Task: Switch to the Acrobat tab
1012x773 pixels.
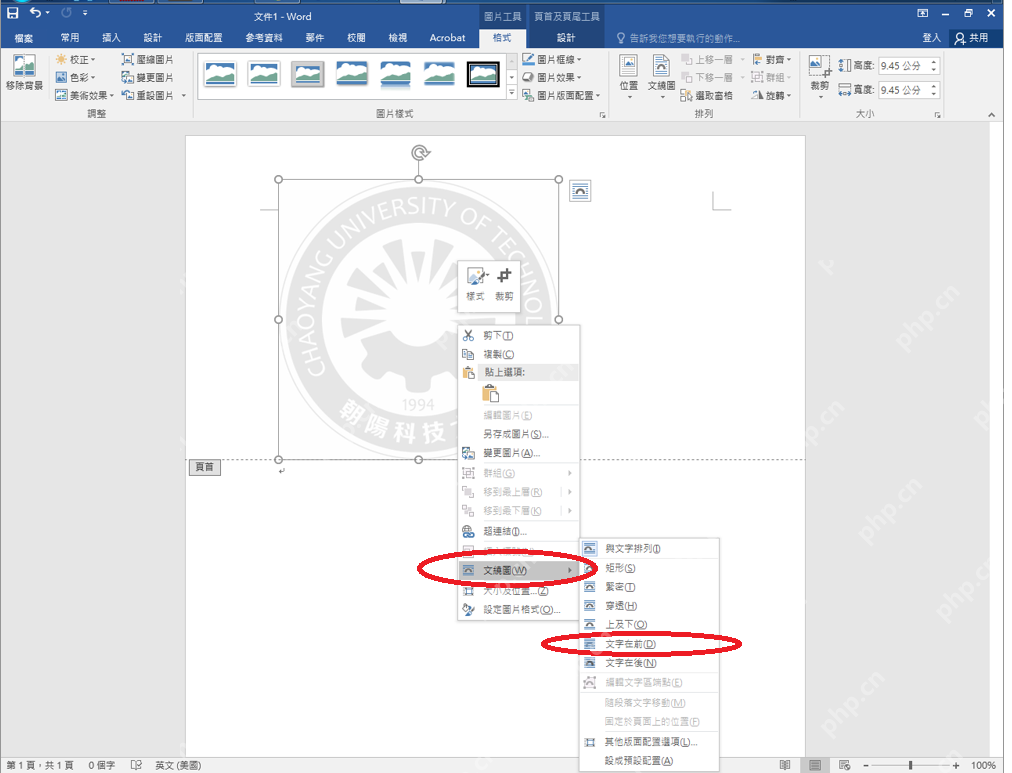Action: pos(447,38)
